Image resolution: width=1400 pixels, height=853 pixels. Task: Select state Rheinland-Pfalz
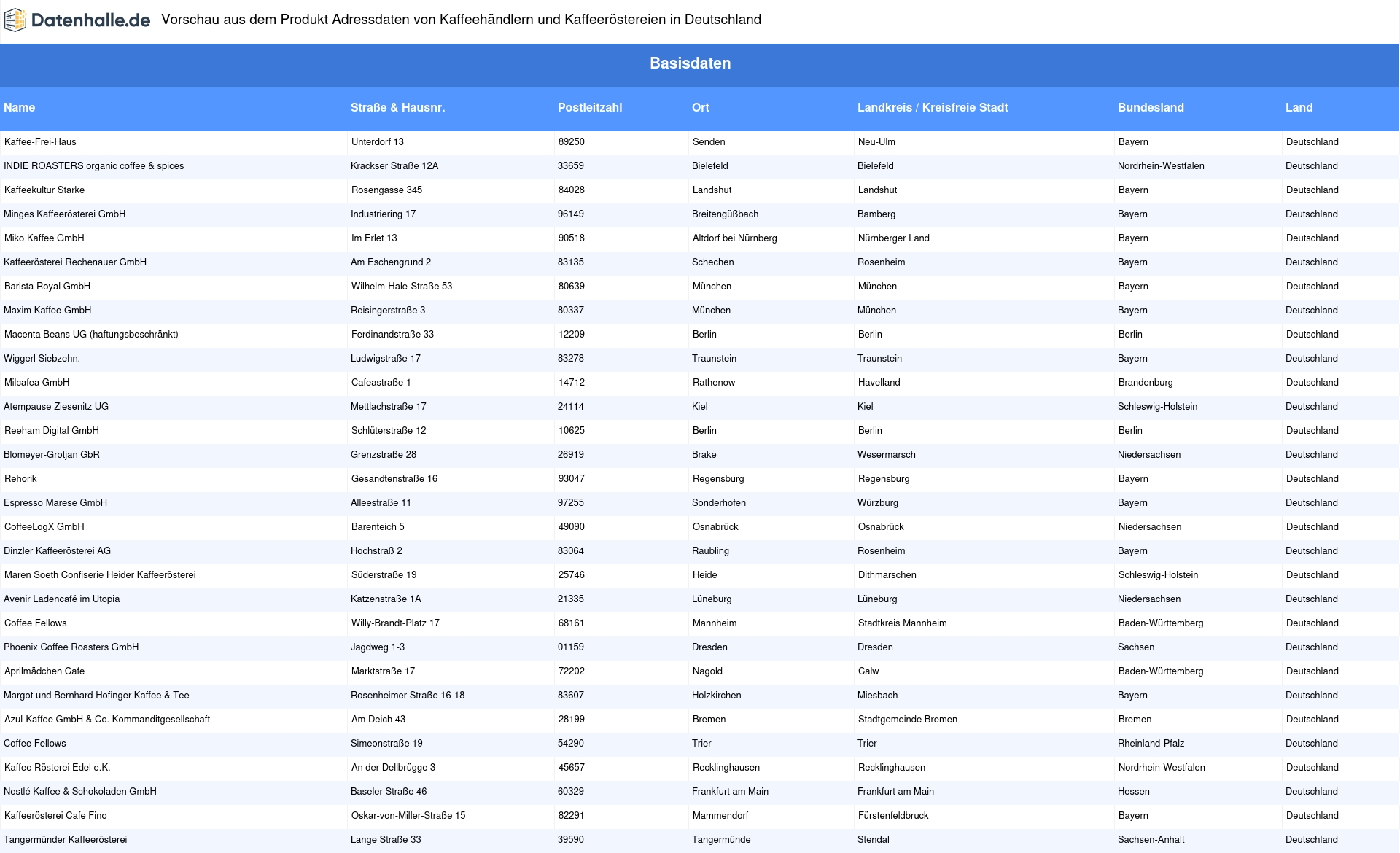(x=1151, y=744)
